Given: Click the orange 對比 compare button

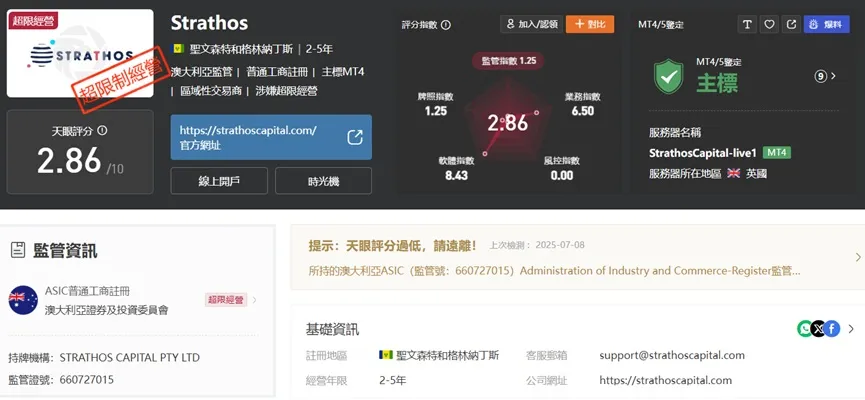Looking at the screenshot, I should click(x=590, y=24).
